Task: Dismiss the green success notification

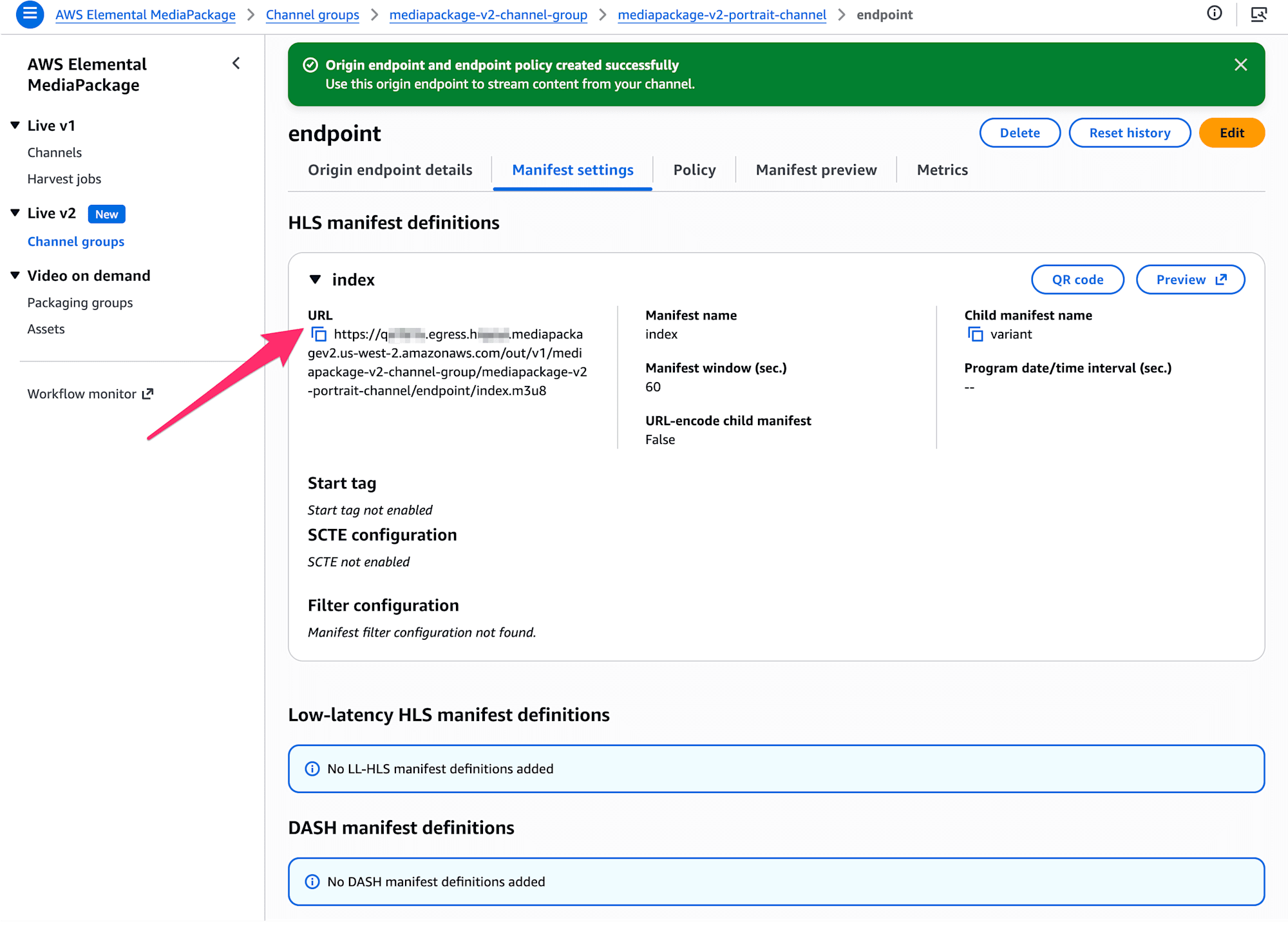Action: (x=1240, y=65)
